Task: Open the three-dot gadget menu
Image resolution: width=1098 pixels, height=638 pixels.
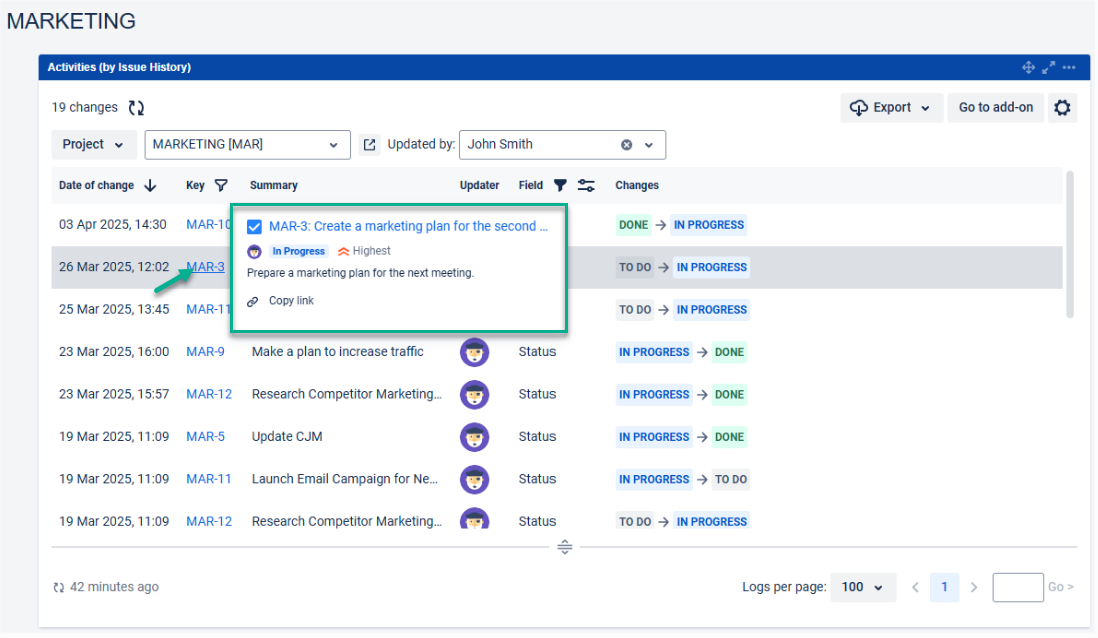Action: click(1069, 68)
